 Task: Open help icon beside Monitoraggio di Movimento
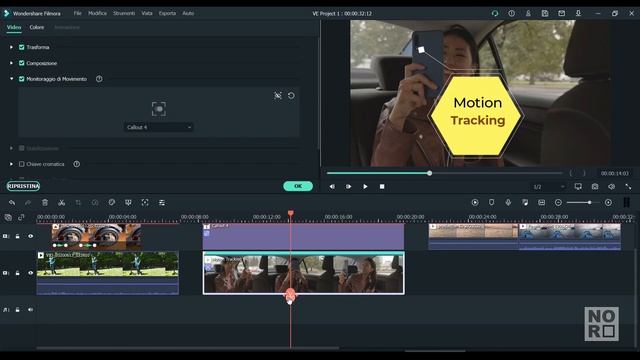[99, 79]
